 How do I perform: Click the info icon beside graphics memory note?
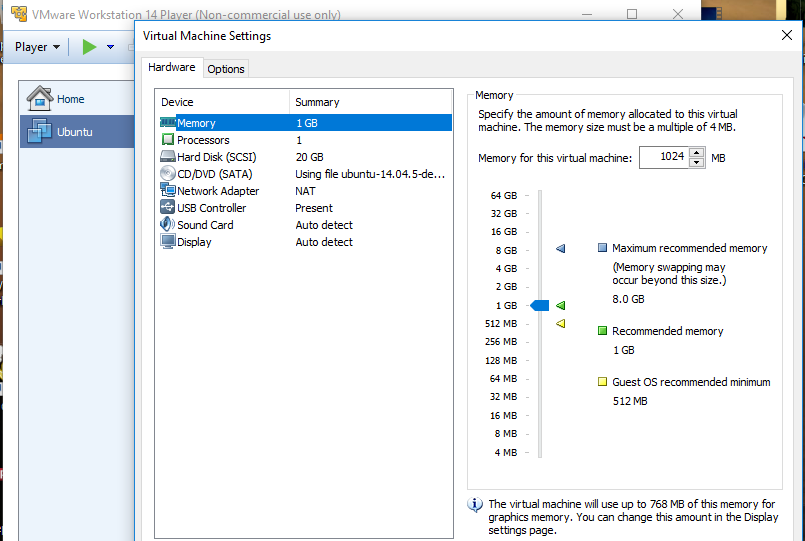[x=475, y=505]
